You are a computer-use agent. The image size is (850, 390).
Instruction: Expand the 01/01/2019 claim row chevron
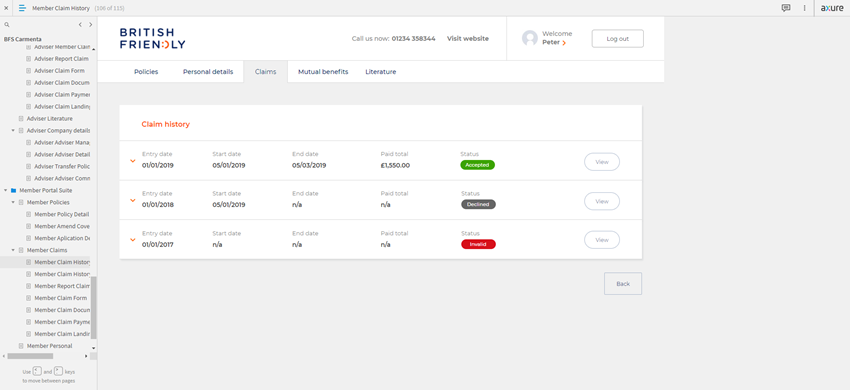pyautogui.click(x=132, y=161)
